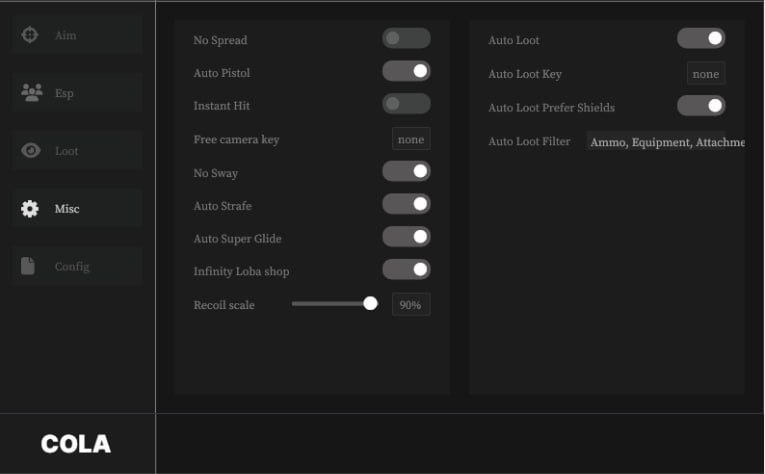Click the COLA logo
Image resolution: width=765 pixels, height=474 pixels.
click(76, 444)
